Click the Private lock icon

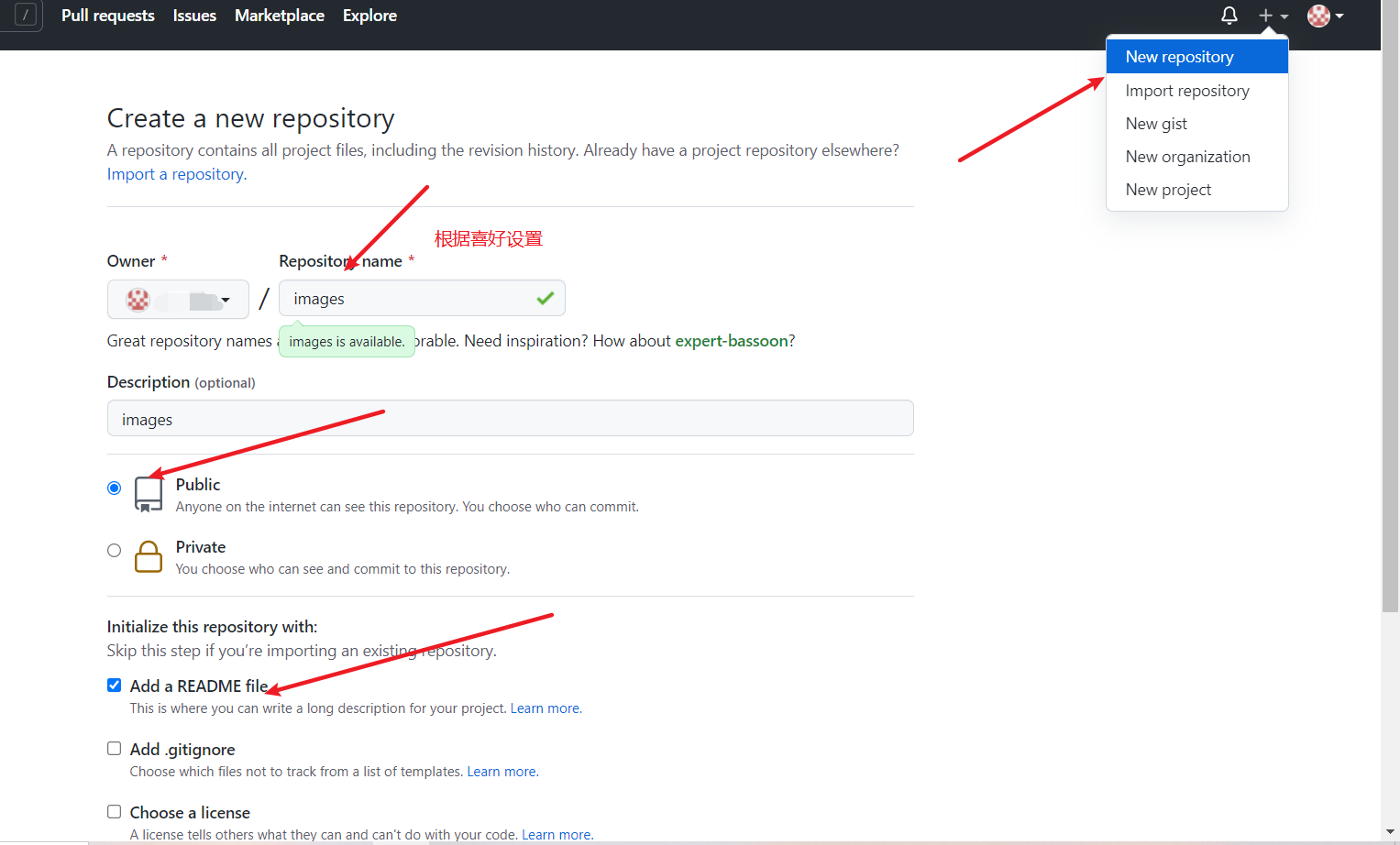149,555
